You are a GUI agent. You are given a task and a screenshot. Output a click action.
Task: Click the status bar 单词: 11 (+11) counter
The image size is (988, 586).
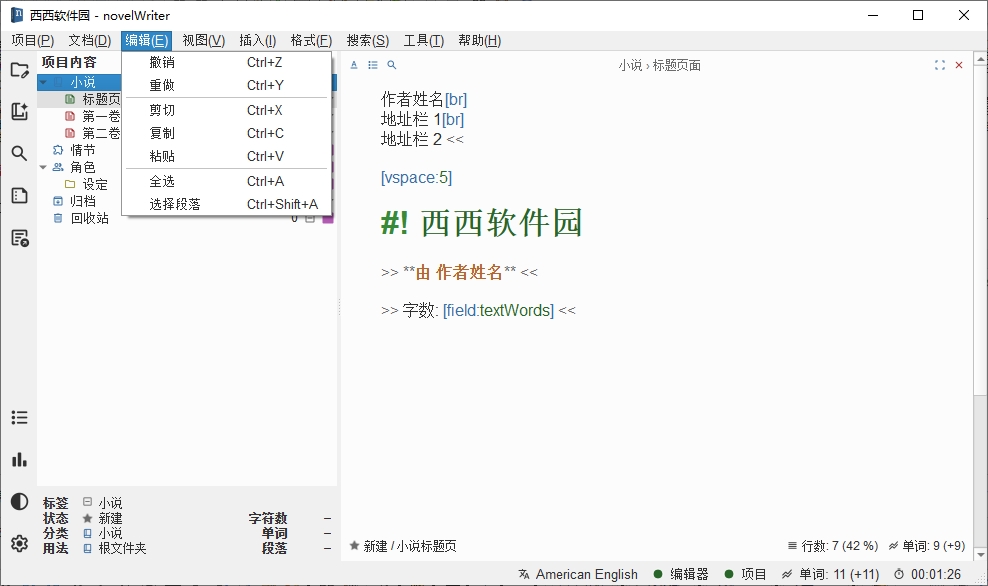830,574
